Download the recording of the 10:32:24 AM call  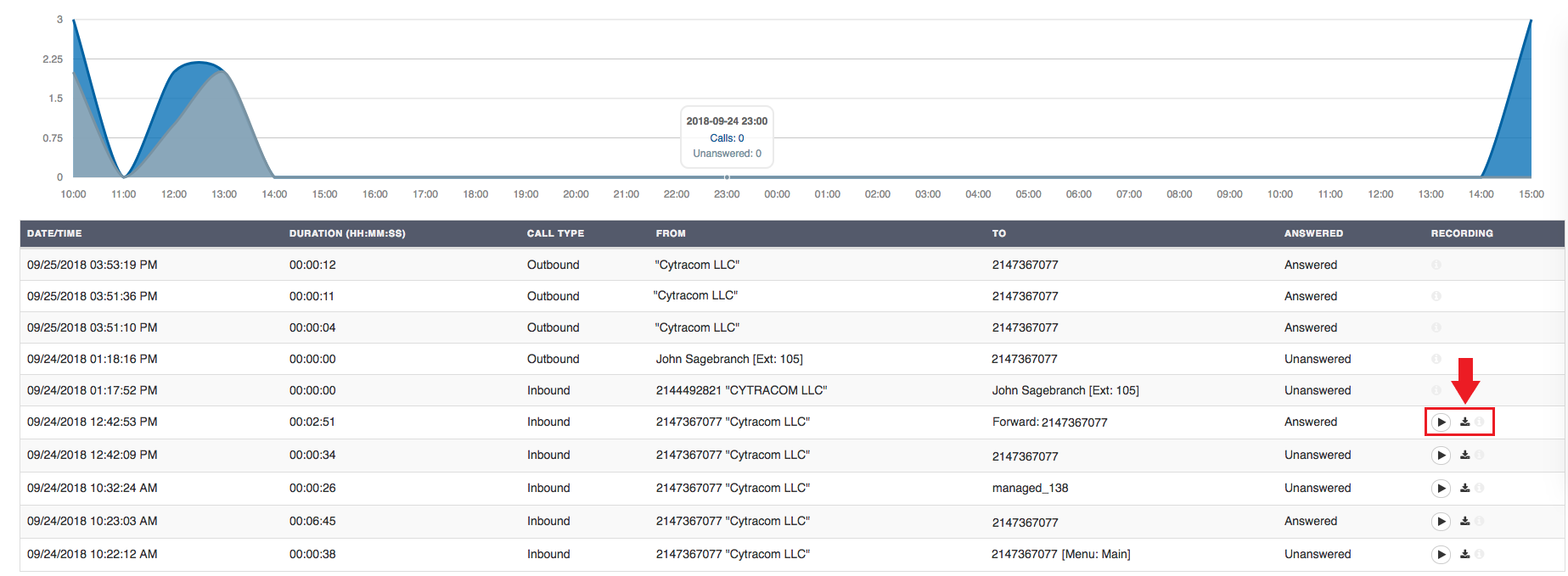tap(1464, 488)
